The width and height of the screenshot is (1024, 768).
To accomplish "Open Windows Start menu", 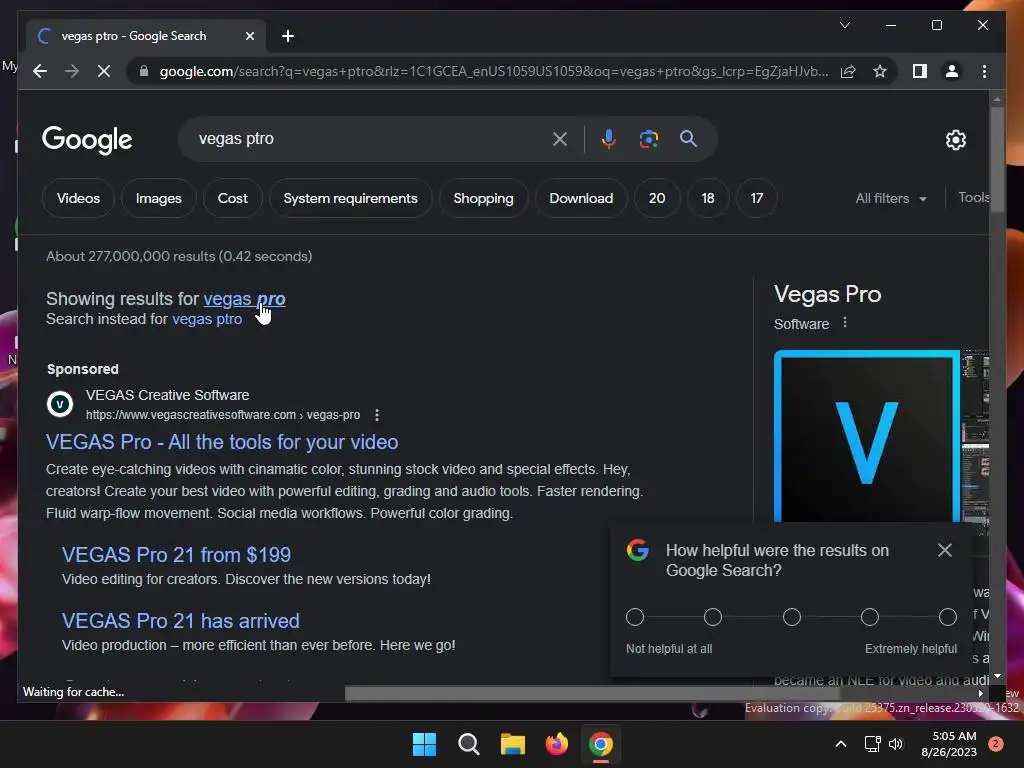I will coord(424,744).
